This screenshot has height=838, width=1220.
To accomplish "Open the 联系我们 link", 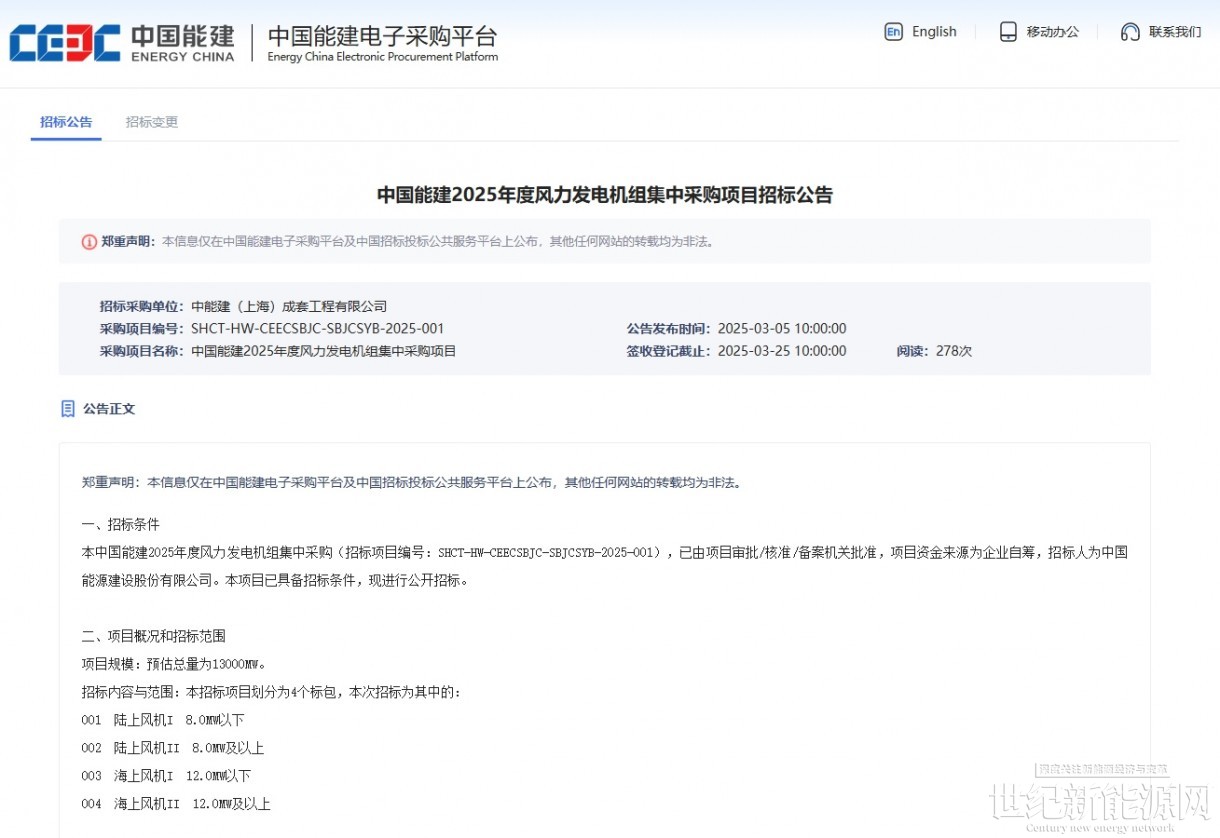I will [x=1175, y=32].
